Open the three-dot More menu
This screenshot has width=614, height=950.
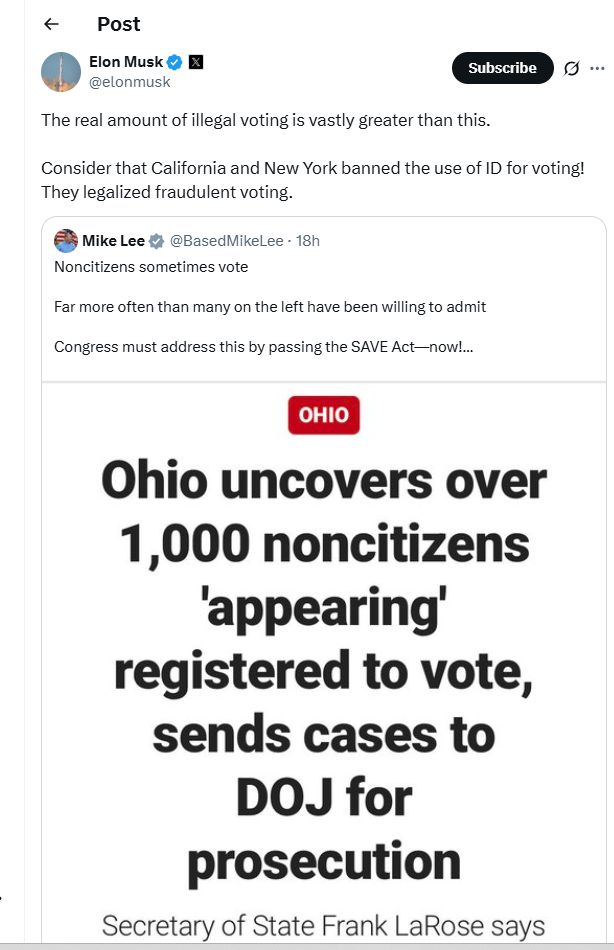(x=598, y=68)
